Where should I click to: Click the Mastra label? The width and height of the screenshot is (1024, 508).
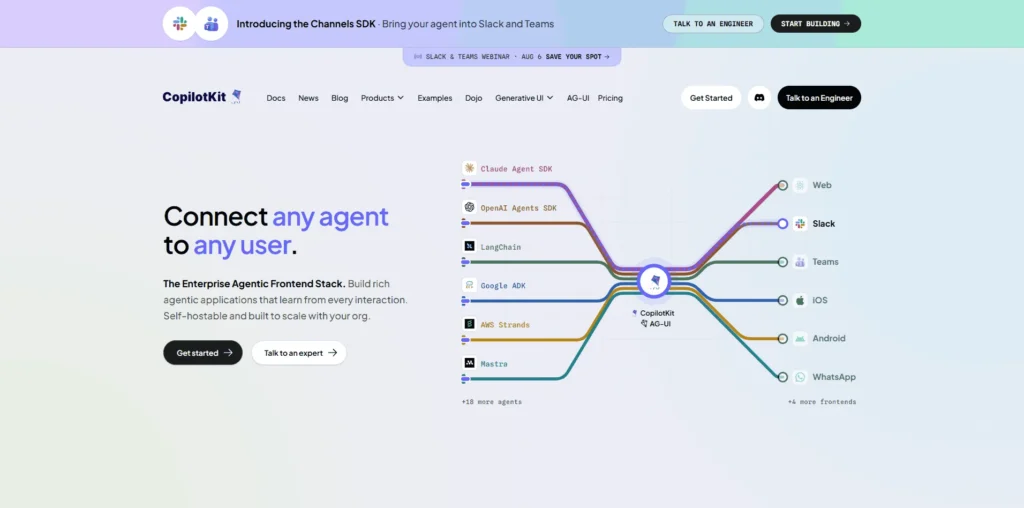pos(494,364)
